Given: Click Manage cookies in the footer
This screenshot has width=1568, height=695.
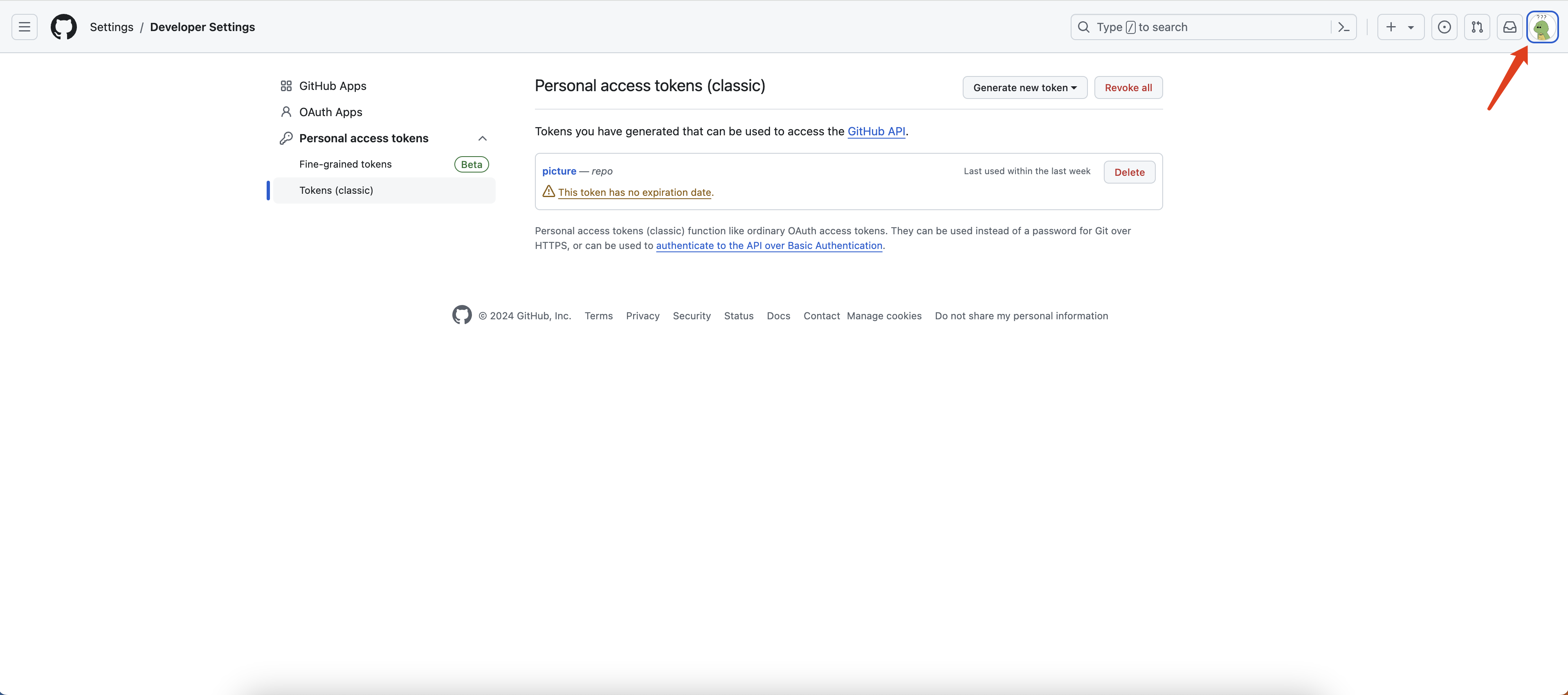Looking at the screenshot, I should [885, 316].
